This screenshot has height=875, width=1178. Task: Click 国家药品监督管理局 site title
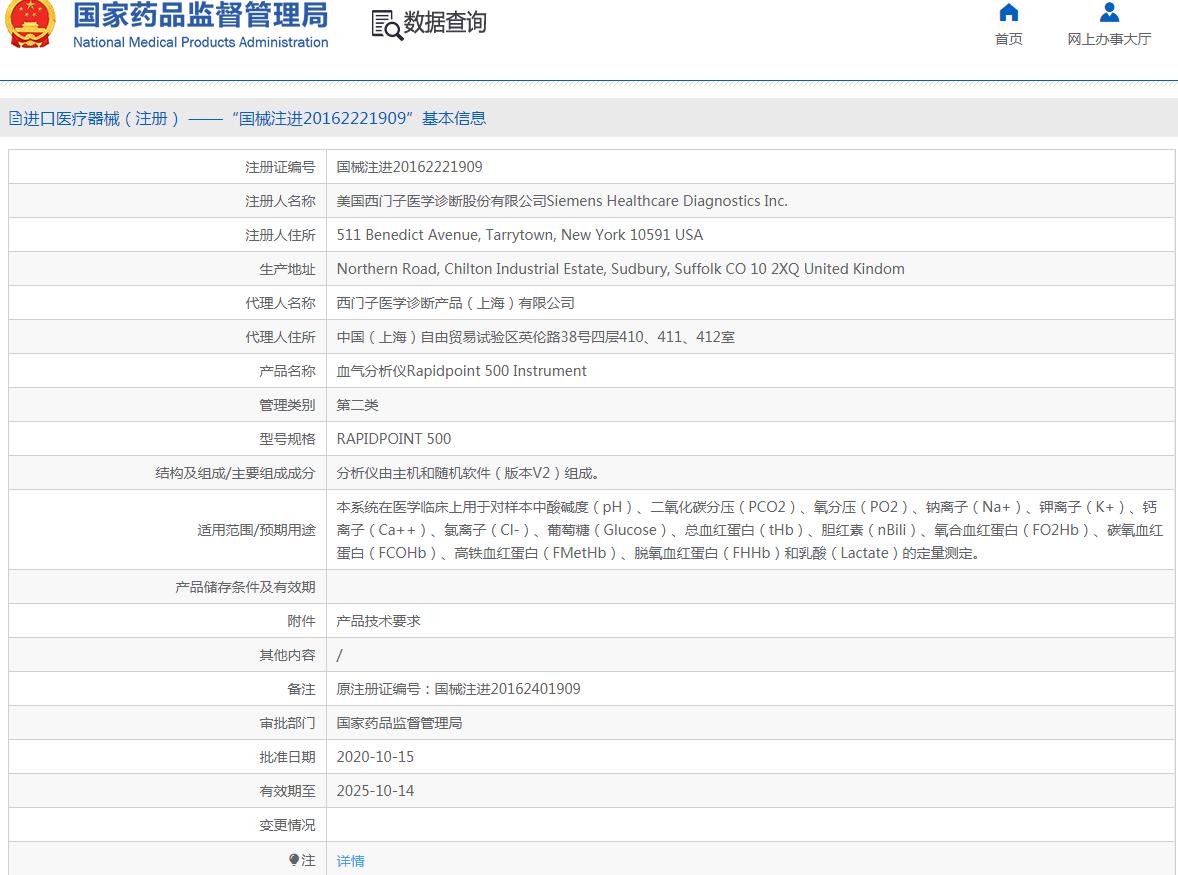pyautogui.click(x=201, y=15)
